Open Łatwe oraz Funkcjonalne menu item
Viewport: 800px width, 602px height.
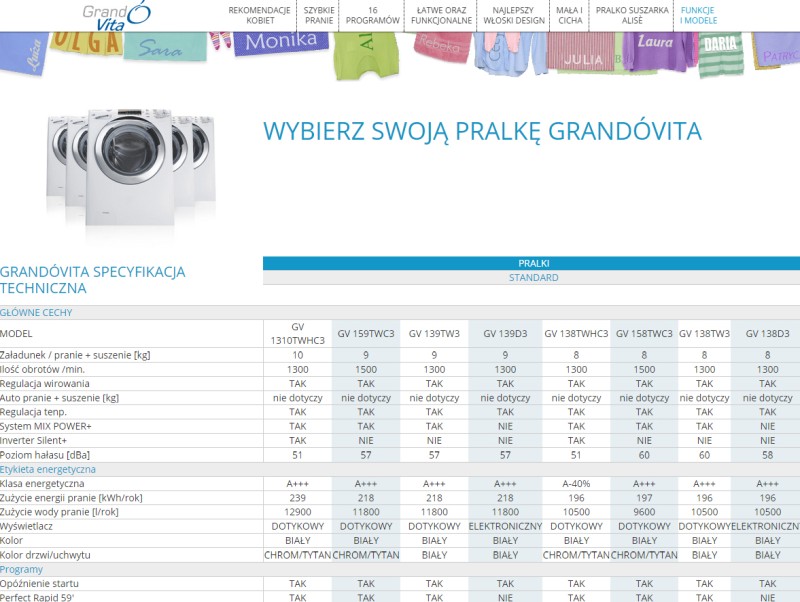pos(441,15)
